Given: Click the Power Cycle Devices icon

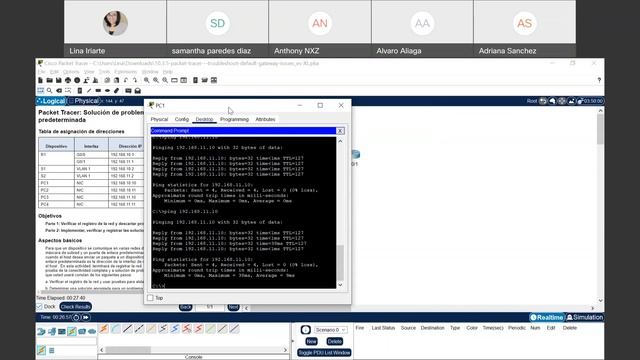Looking at the screenshot, I should pyautogui.click(x=76, y=317).
